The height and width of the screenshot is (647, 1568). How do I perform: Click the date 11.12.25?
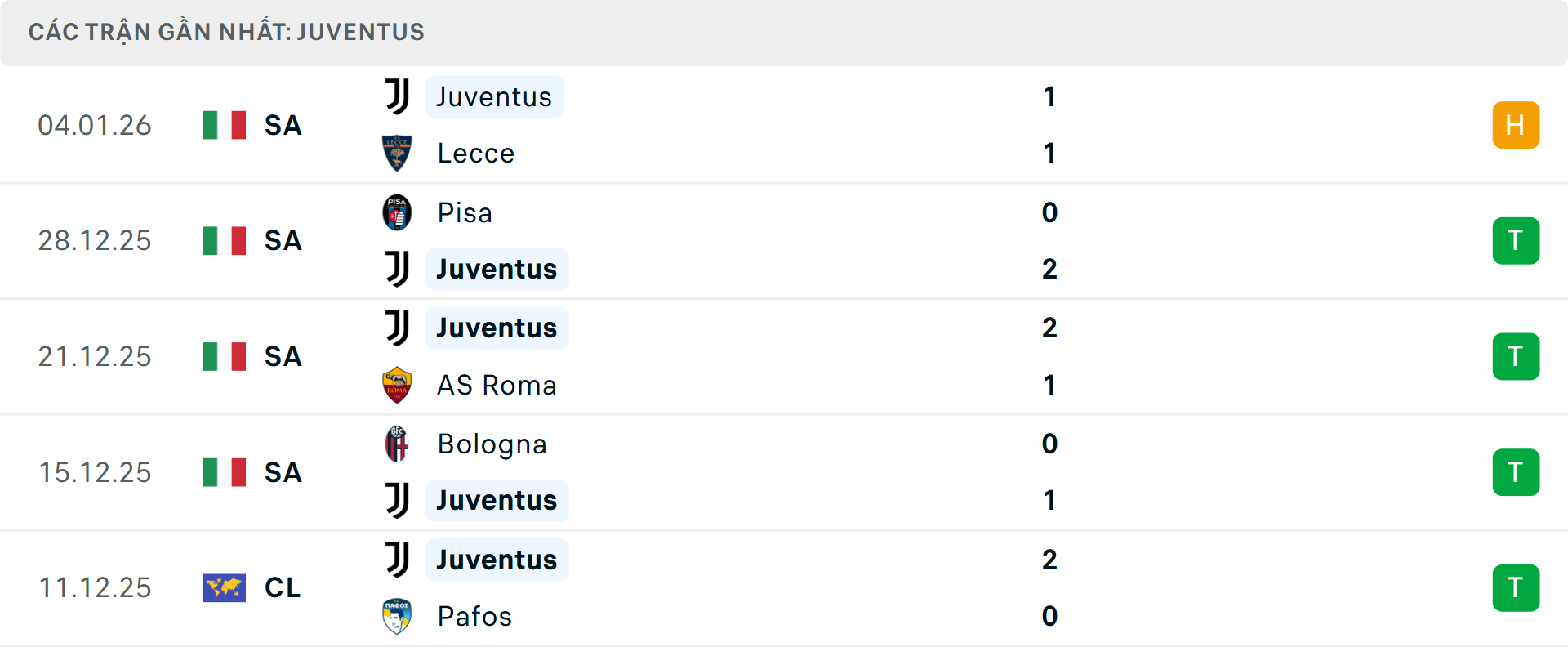point(95,587)
